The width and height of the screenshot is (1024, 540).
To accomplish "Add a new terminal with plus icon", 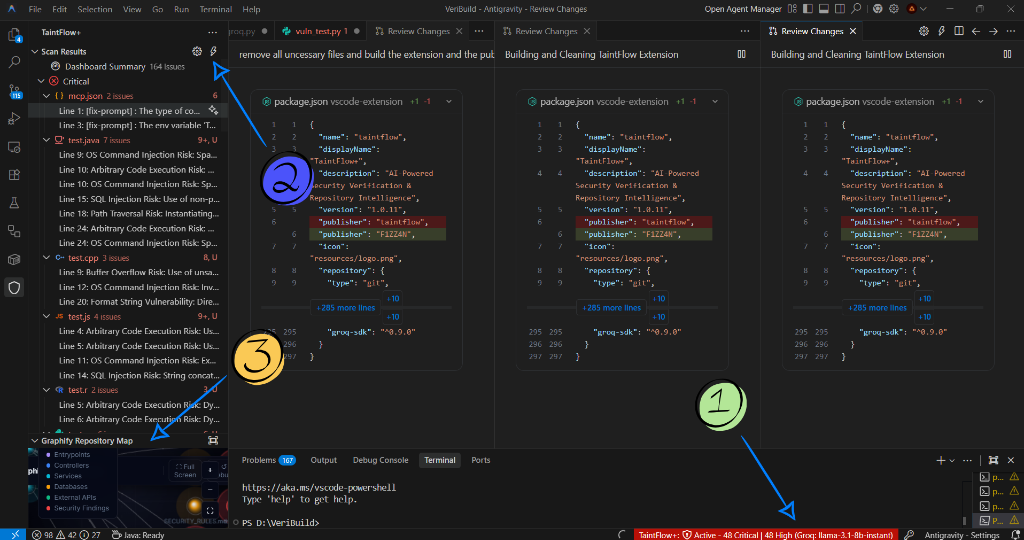I will click(x=941, y=460).
